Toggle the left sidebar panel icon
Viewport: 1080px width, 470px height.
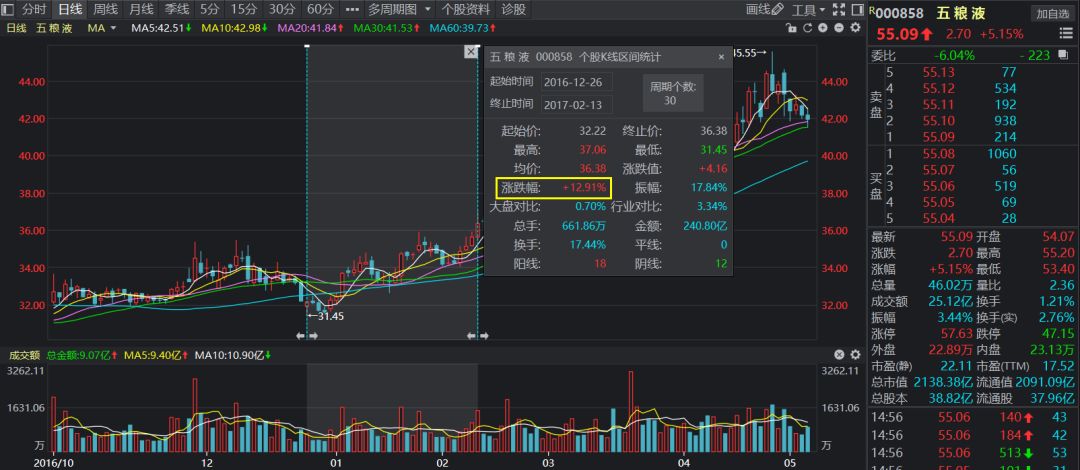coord(8,10)
